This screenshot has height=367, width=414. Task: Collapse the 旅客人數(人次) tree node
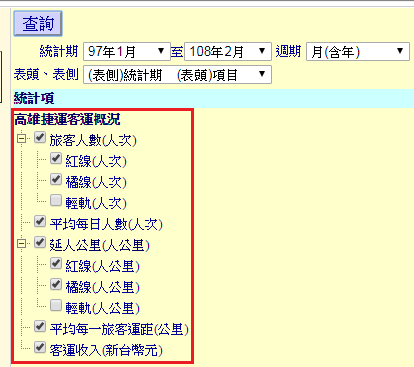pyautogui.click(x=21, y=138)
